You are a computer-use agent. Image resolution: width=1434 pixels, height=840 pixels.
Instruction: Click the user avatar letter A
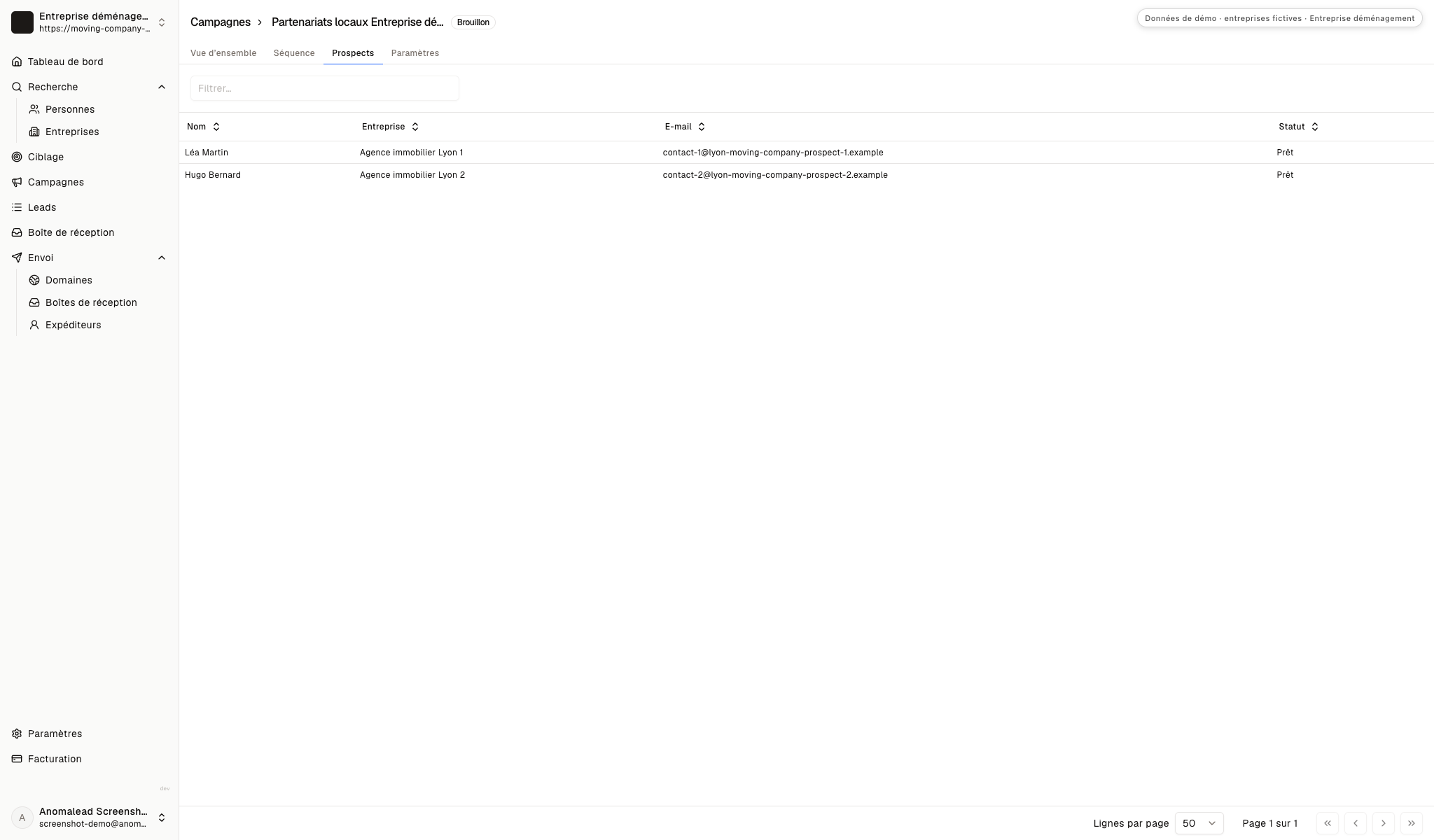[22, 818]
